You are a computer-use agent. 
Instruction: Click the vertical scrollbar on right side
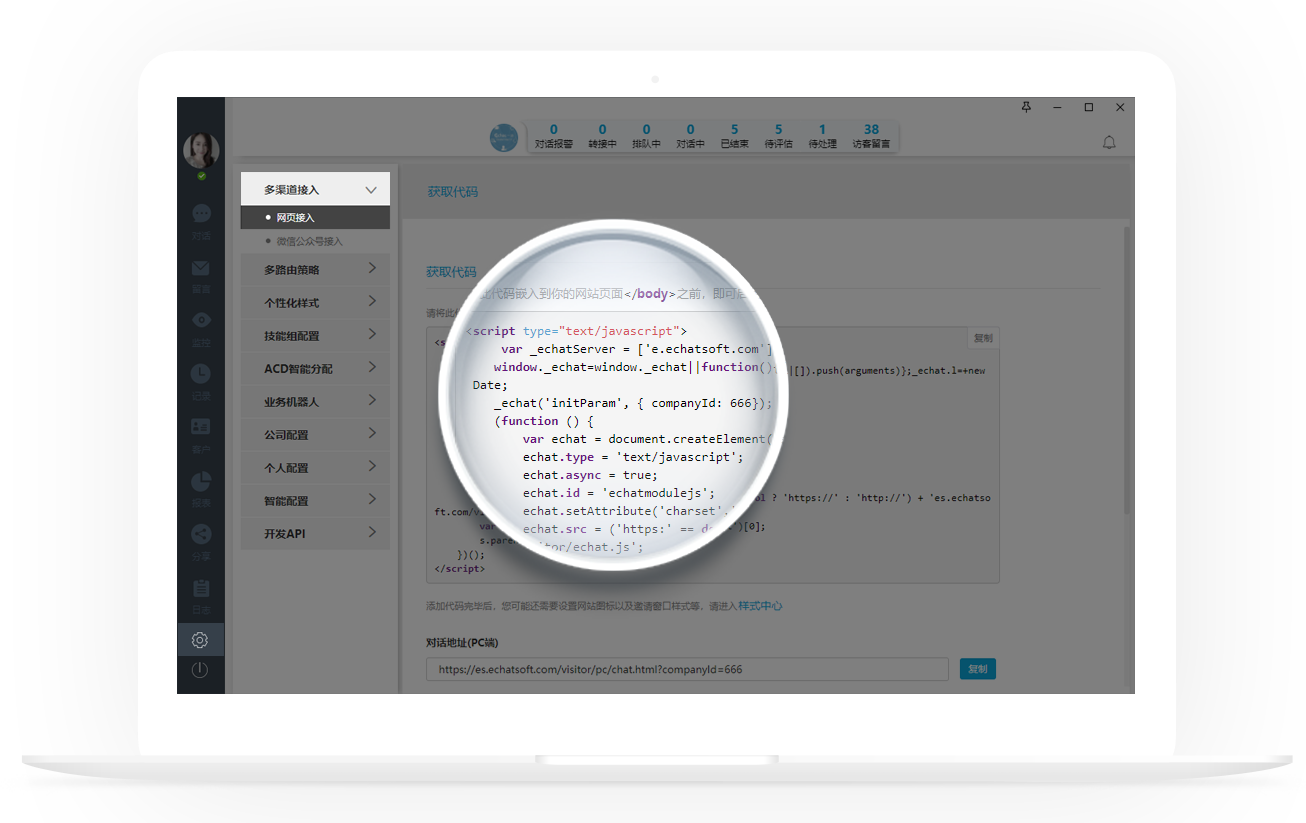1127,370
